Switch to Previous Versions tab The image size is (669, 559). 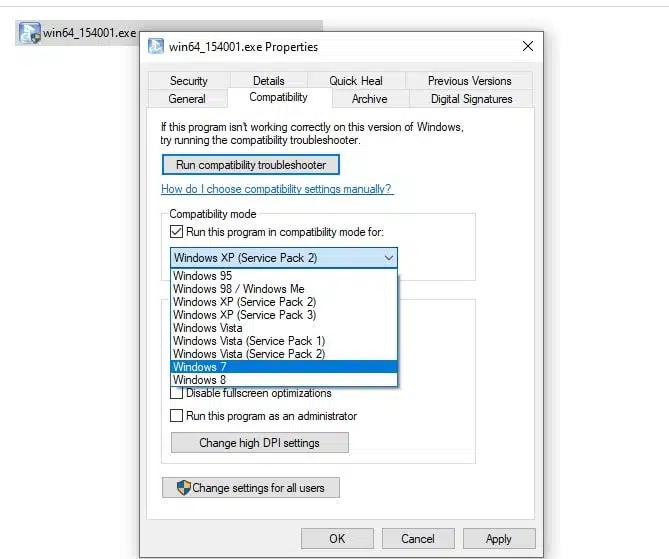click(x=469, y=81)
